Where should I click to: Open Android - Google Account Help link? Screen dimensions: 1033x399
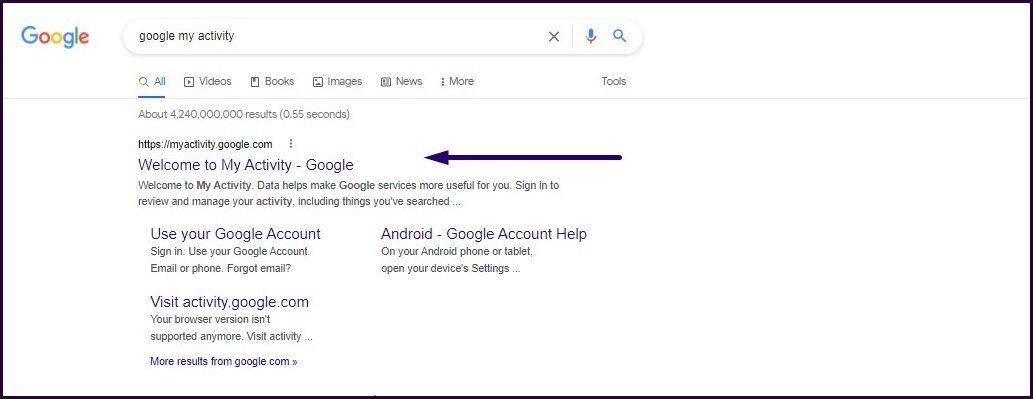(484, 234)
